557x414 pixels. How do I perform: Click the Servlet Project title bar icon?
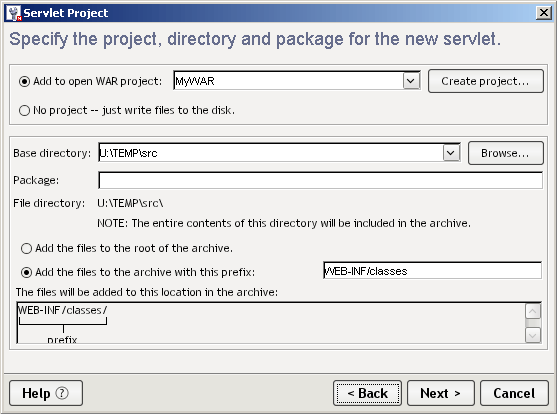pyautogui.click(x=14, y=13)
